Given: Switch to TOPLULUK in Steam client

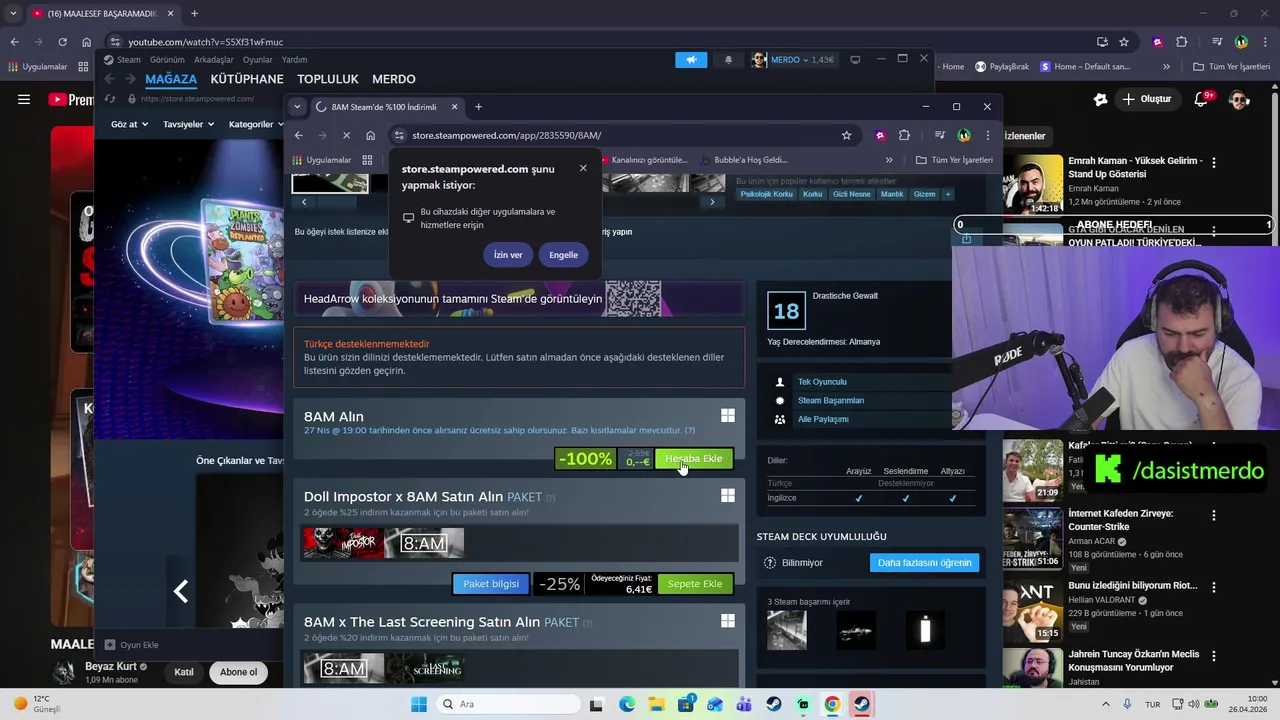Looking at the screenshot, I should 328,79.
